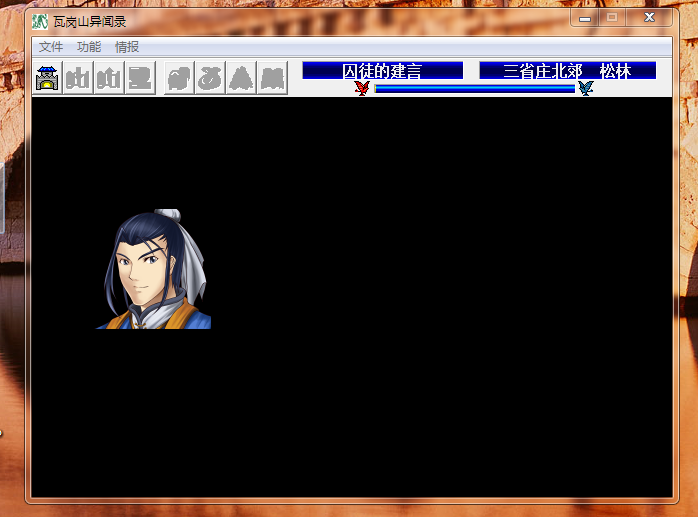Minimize the 瓦岗山异闻录 window
The width and height of the screenshot is (698, 517).
click(x=585, y=18)
